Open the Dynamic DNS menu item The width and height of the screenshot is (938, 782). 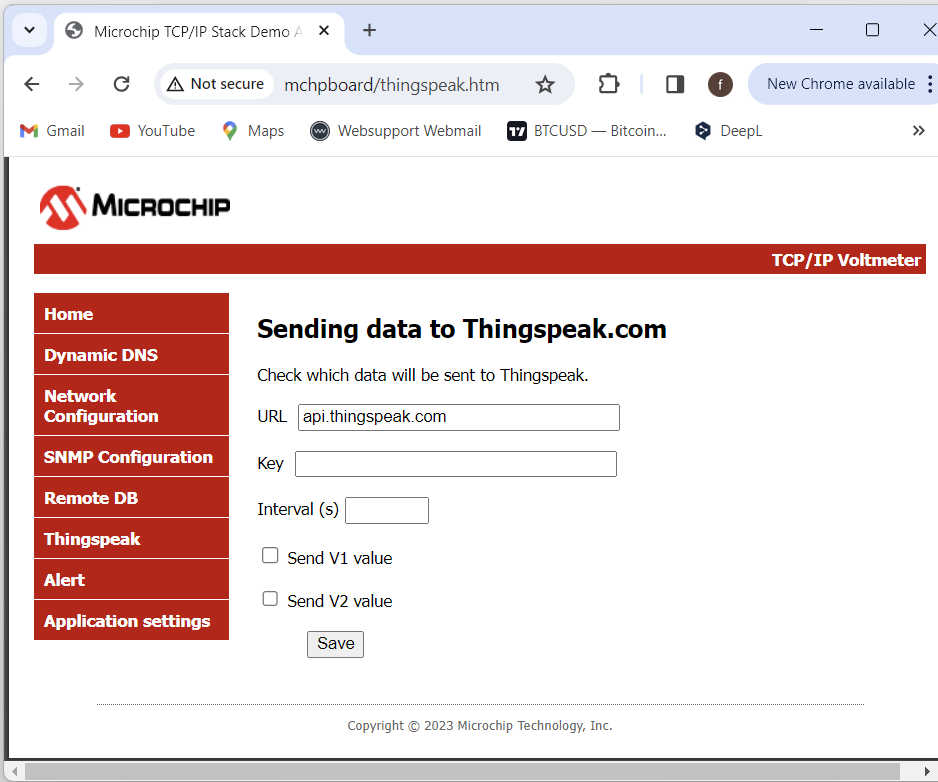click(x=132, y=355)
